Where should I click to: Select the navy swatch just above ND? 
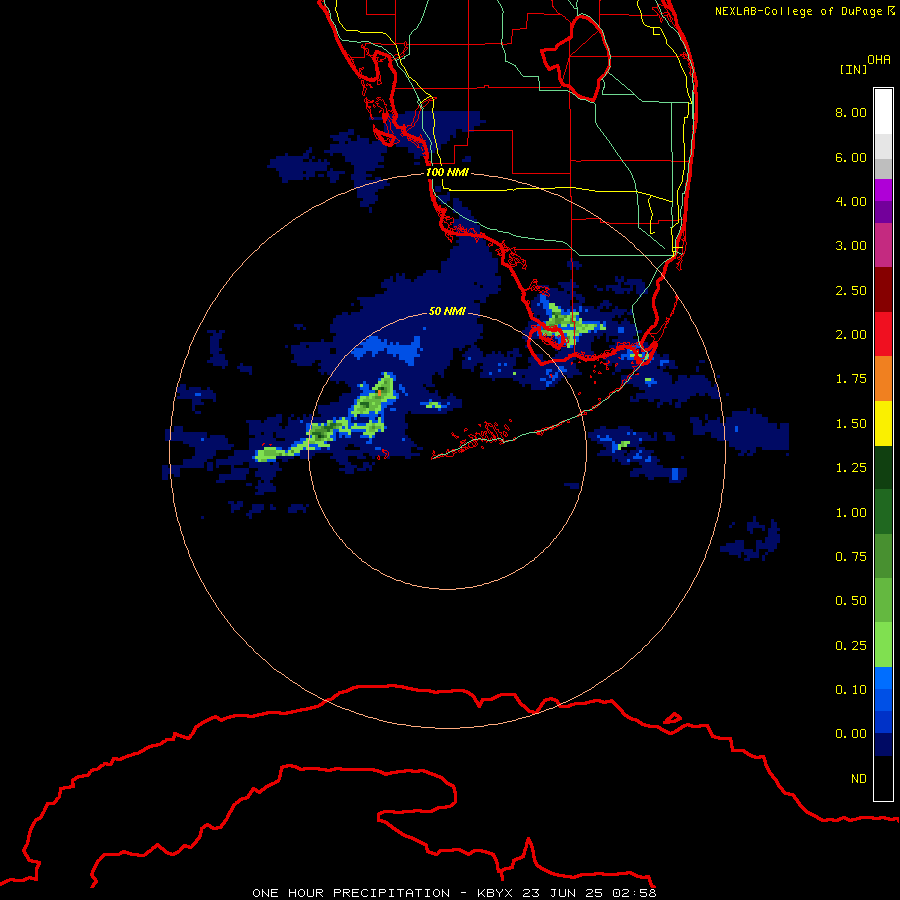click(x=883, y=745)
